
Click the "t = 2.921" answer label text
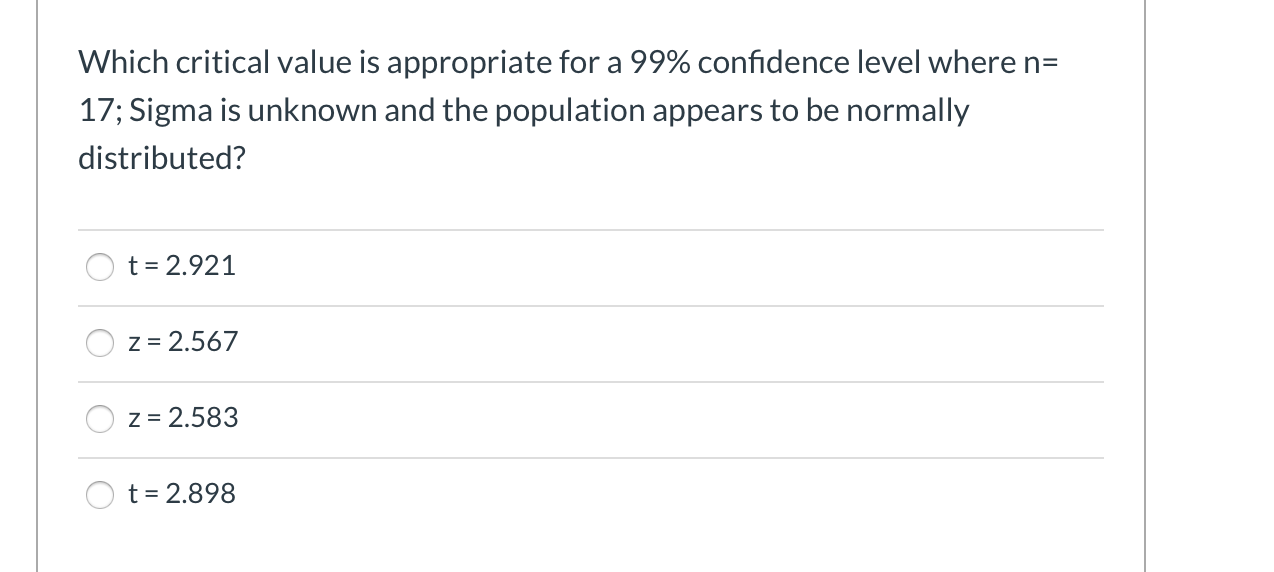pos(182,266)
